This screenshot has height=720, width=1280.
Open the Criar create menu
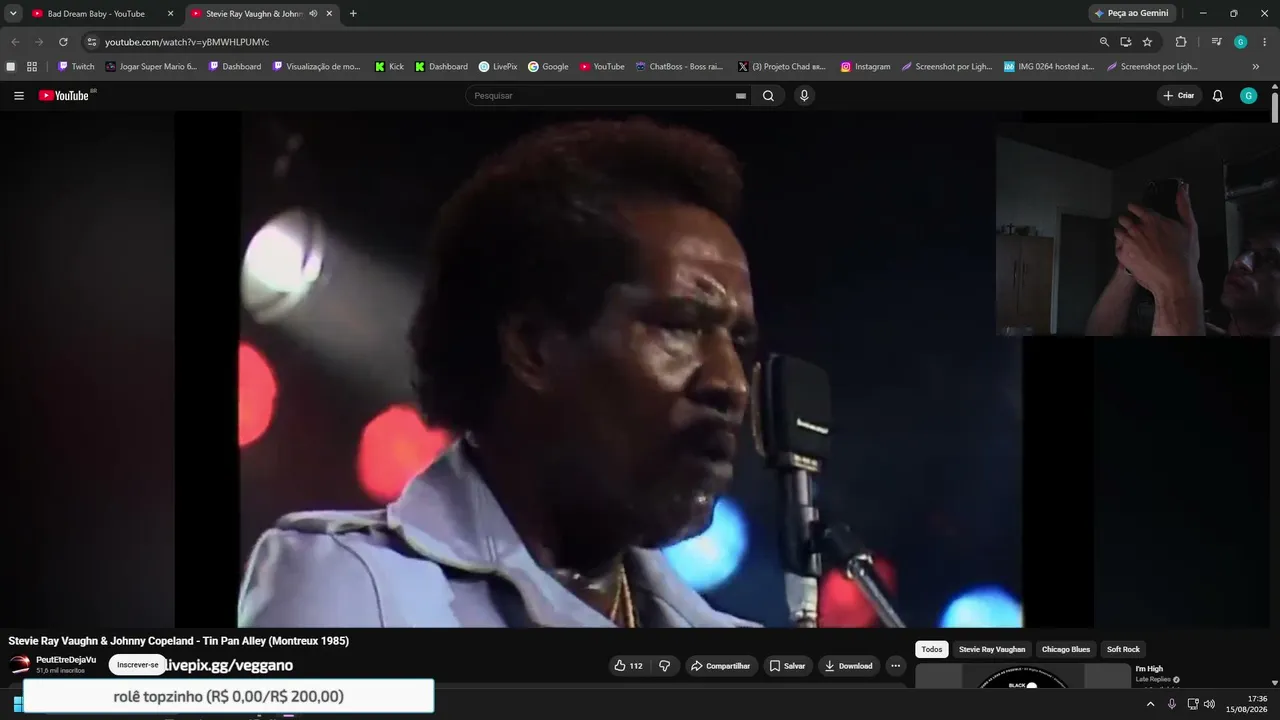[1179, 96]
